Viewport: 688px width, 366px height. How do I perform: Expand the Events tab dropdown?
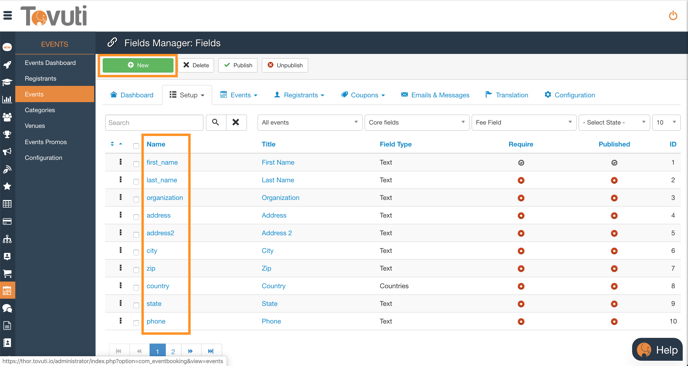click(239, 95)
